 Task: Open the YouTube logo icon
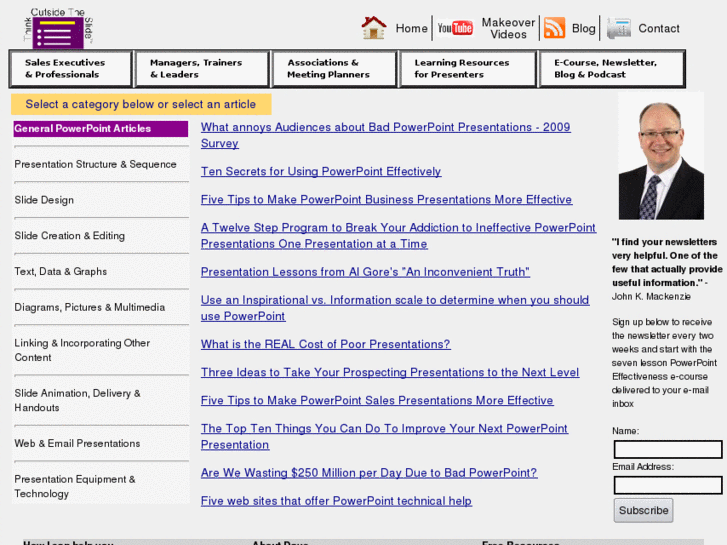(x=455, y=28)
